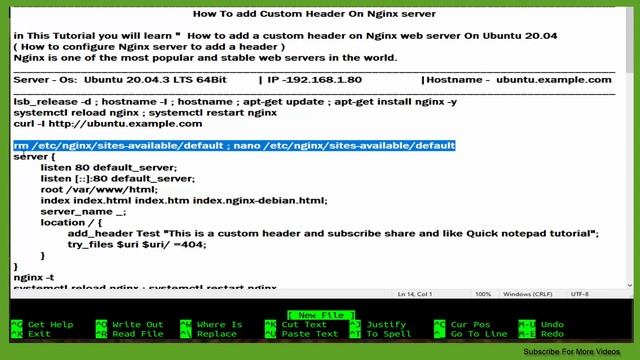
Task: Click the ( How to configure Nginx server line
Action: pyautogui.click(x=149, y=47)
